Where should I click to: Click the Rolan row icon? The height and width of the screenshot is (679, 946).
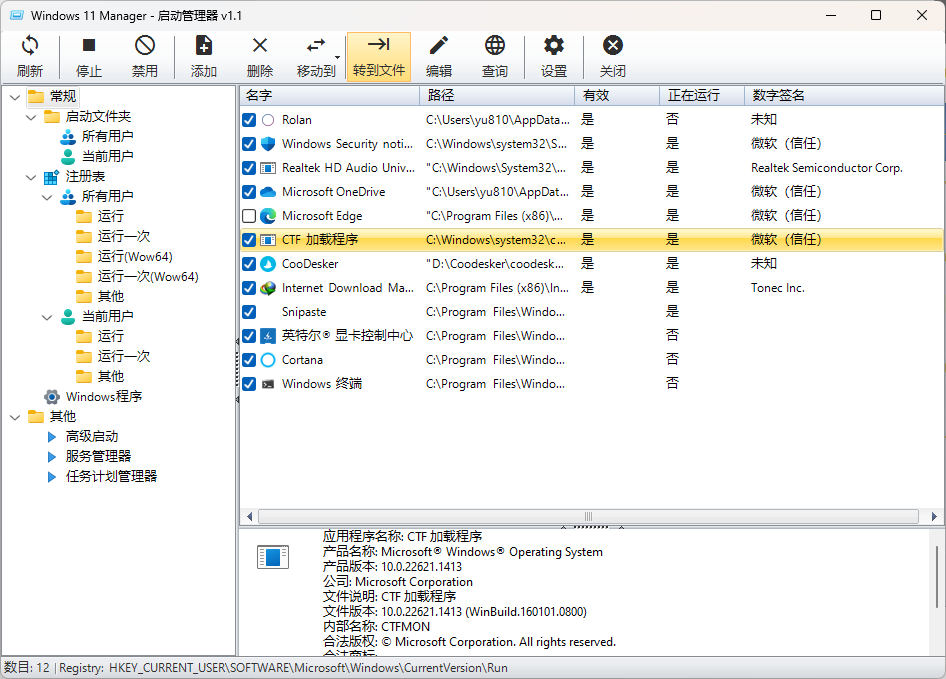point(268,120)
